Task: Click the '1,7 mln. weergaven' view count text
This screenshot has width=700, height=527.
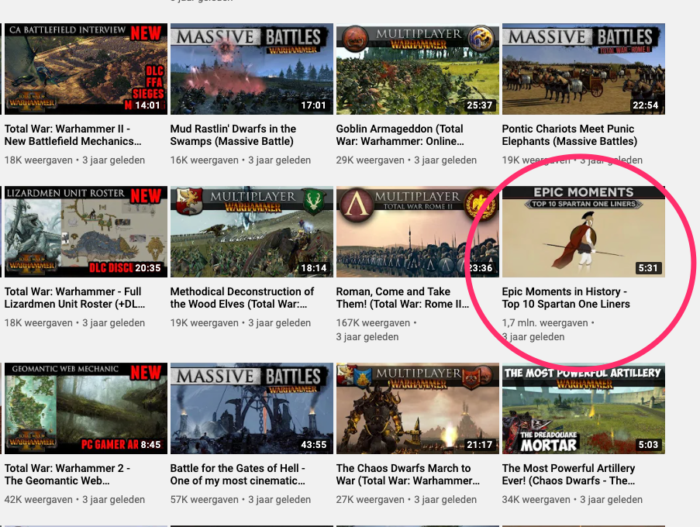Action: [545, 322]
